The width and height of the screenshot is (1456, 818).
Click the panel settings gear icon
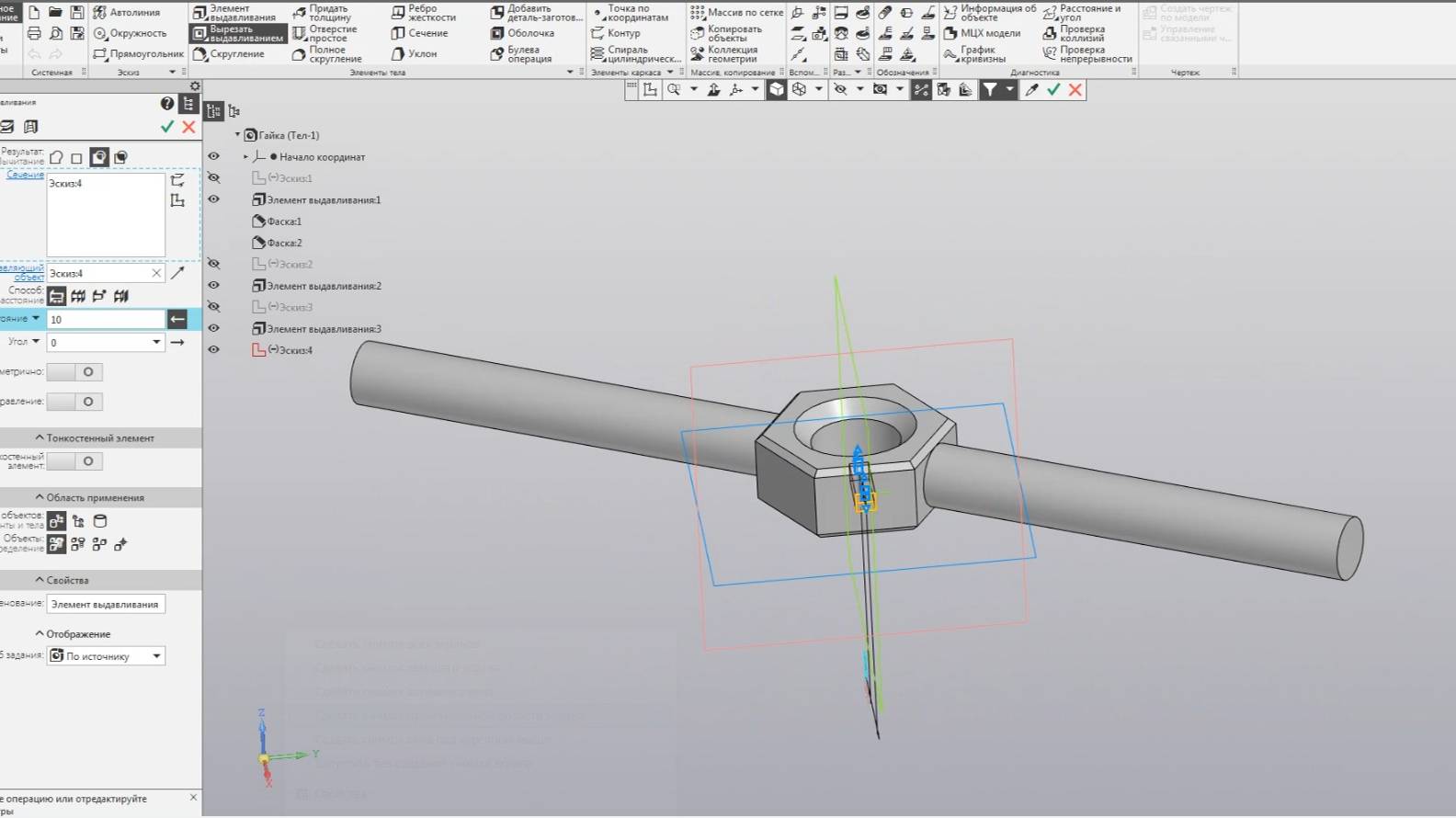(x=195, y=86)
